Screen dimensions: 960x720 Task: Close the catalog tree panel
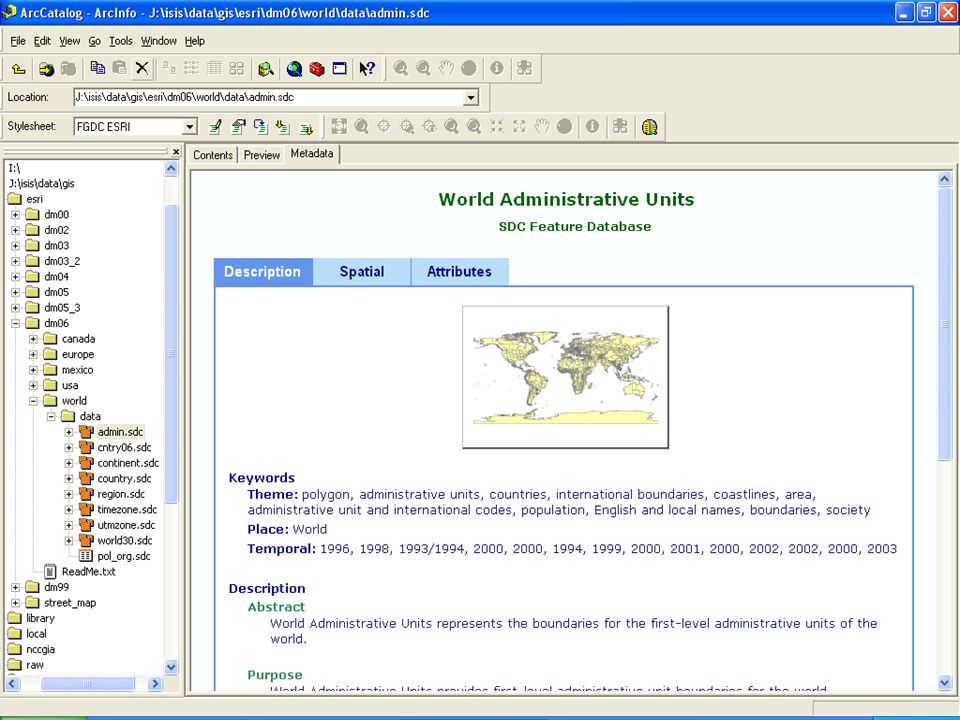pyautogui.click(x=176, y=151)
